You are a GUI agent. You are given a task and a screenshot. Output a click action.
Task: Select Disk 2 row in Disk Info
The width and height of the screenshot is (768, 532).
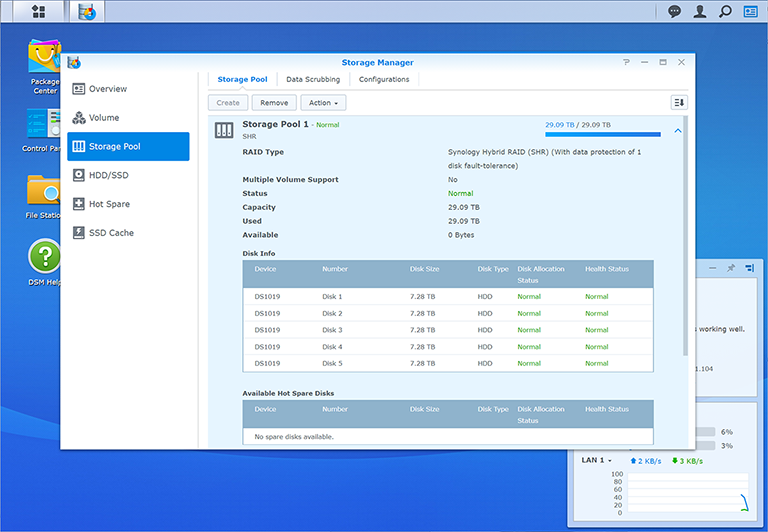point(448,314)
